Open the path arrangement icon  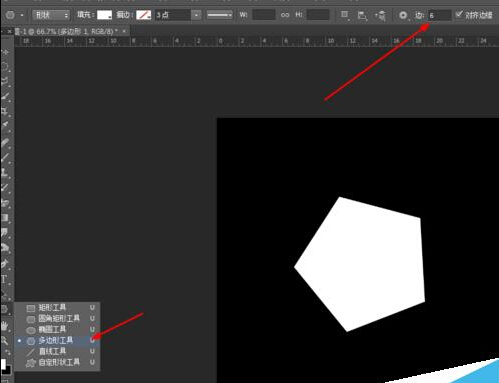[x=380, y=16]
